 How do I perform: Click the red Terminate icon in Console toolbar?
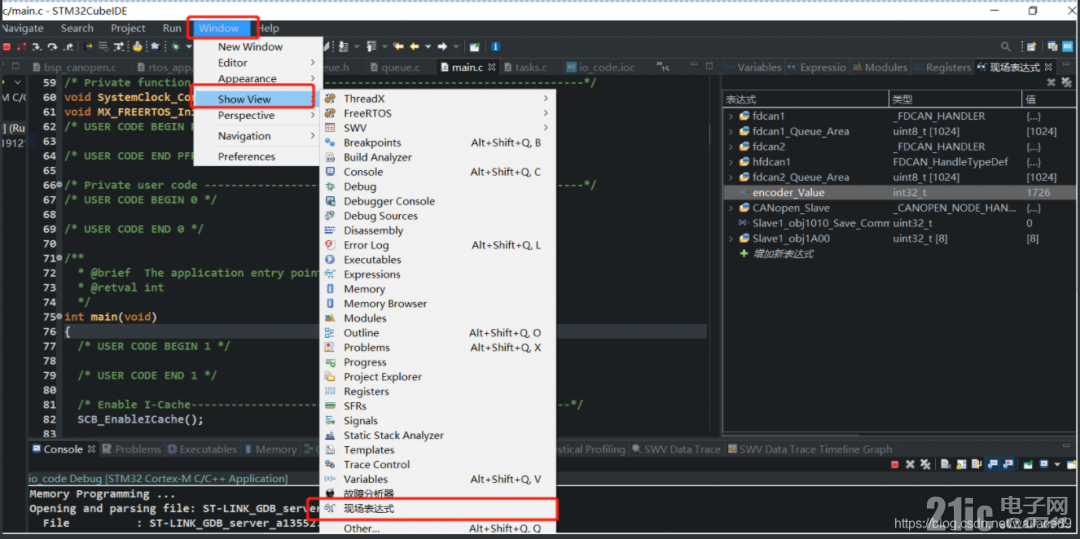[x=895, y=465]
